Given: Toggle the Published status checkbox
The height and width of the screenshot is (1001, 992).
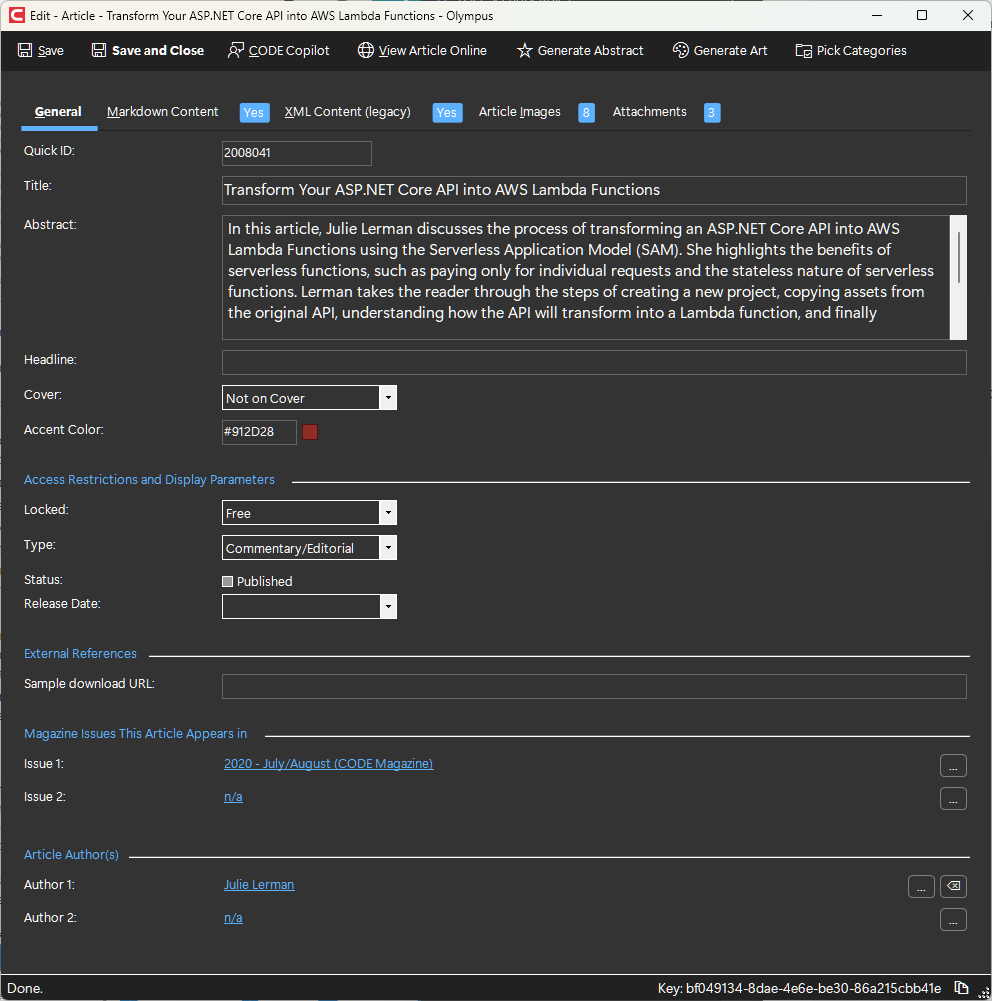Looking at the screenshot, I should 227,582.
